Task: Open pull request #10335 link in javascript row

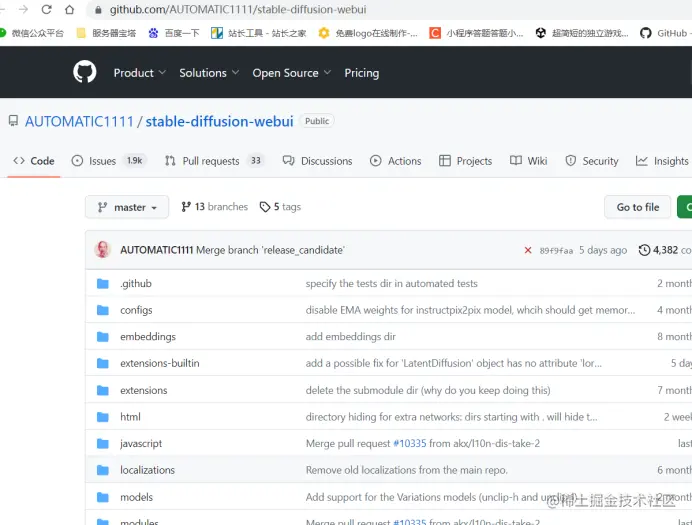Action: tap(410, 443)
